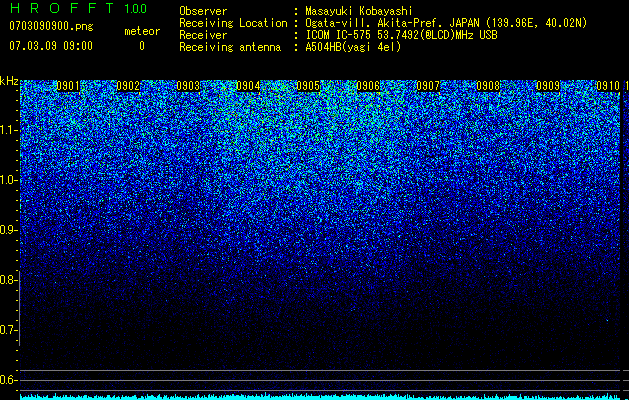Click the meteor count label
This screenshot has height=400, width=629.
142,31
